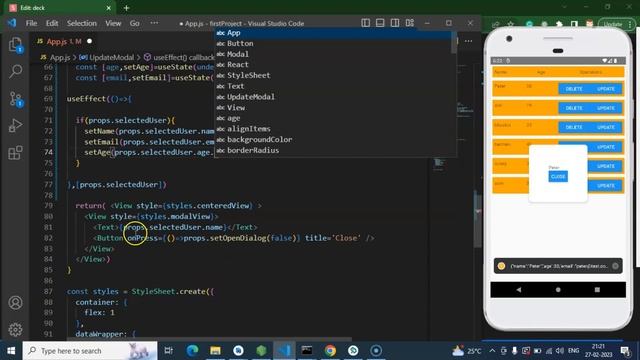Close the Edit deck browser tab
Image resolution: width=640 pixels, height=360 pixels.
click(x=109, y=8)
